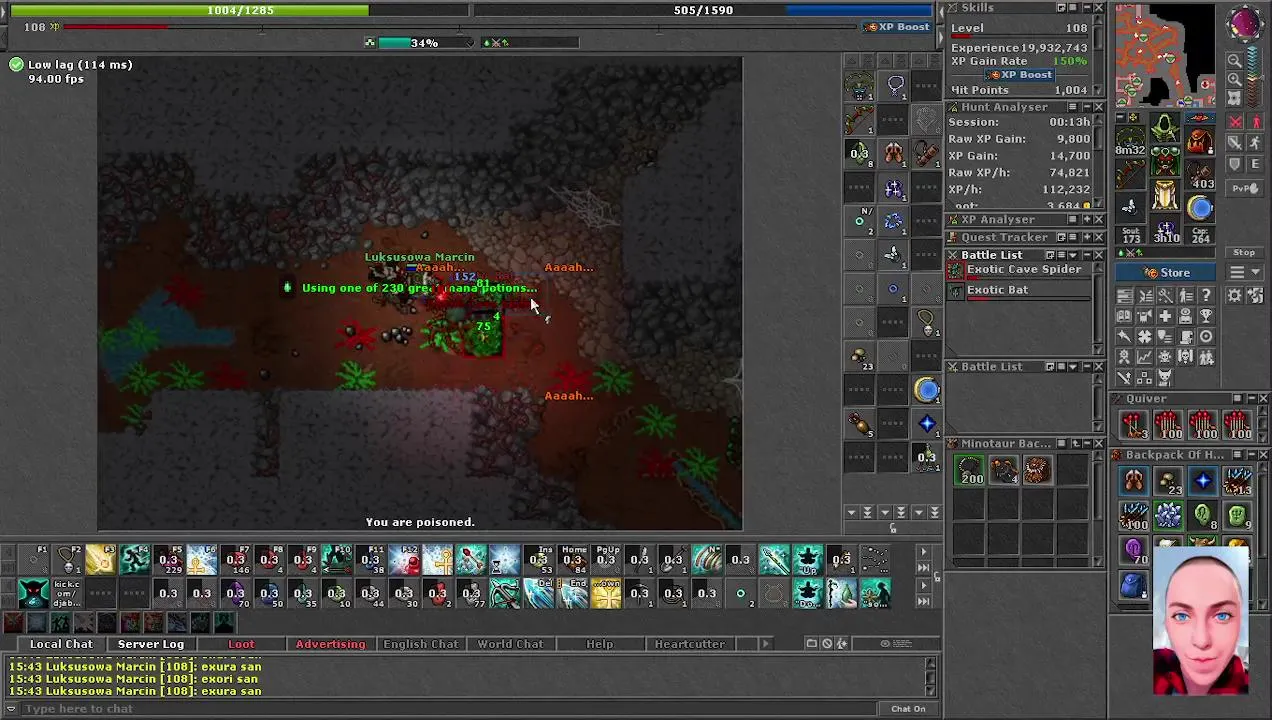Toggle chase mode running figure
1272x720 pixels.
(x=1256, y=143)
